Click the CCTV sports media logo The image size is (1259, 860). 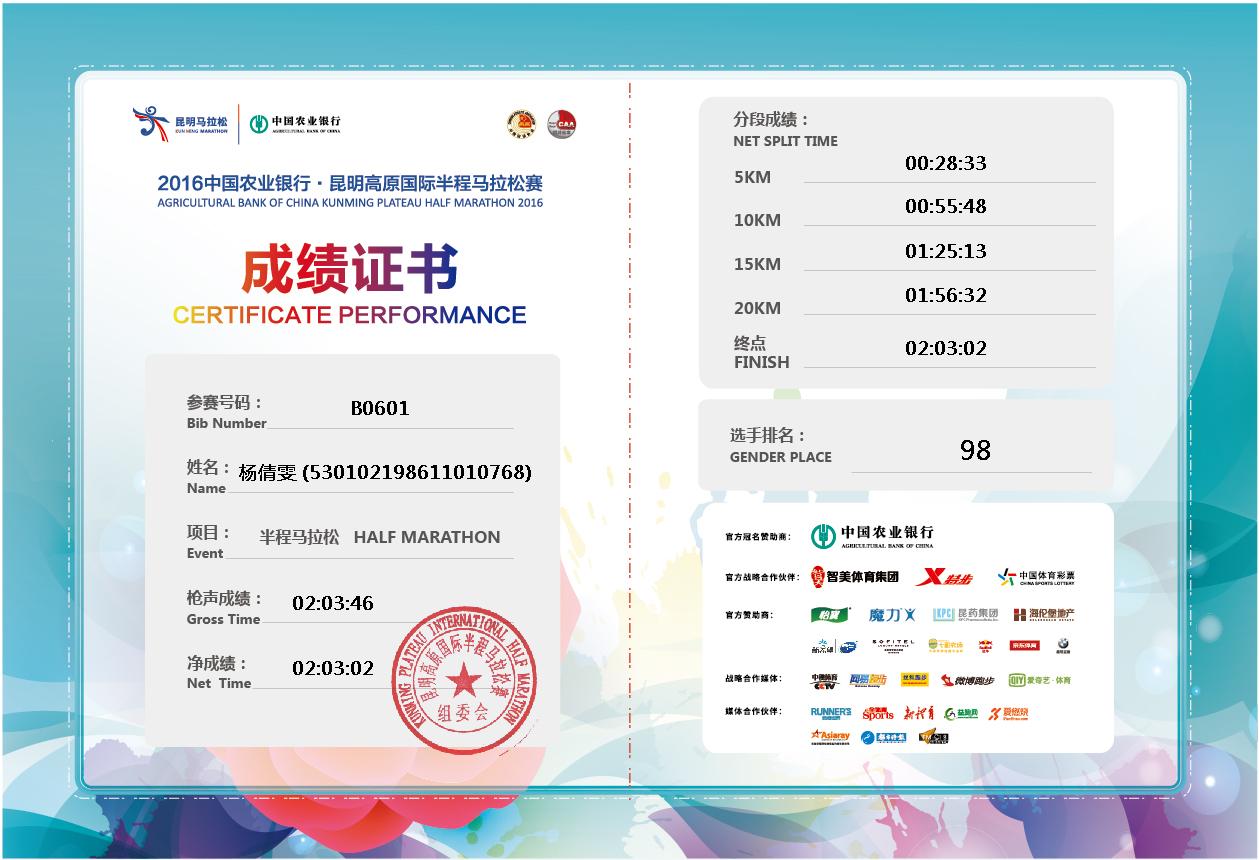[x=823, y=681]
